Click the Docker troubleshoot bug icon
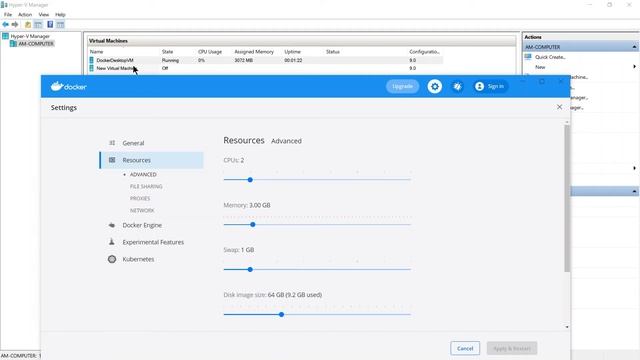640x360 pixels. [458, 87]
